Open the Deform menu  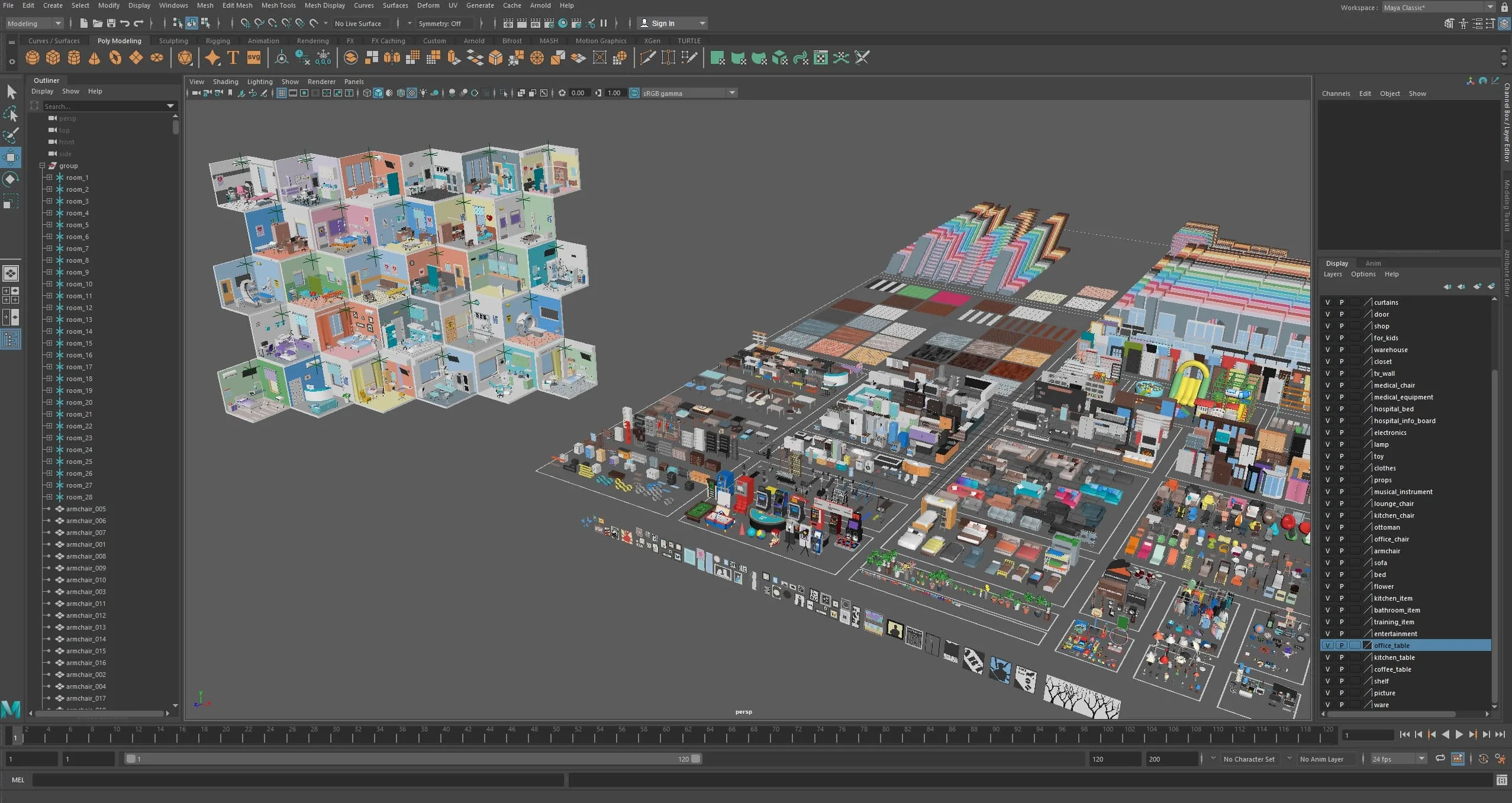click(428, 5)
